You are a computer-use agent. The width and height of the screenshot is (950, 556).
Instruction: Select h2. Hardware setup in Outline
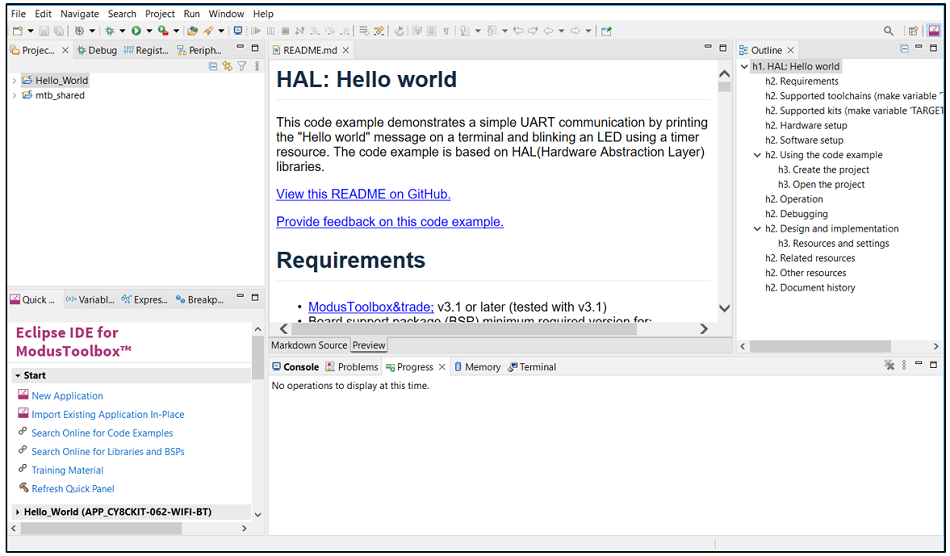pos(806,125)
